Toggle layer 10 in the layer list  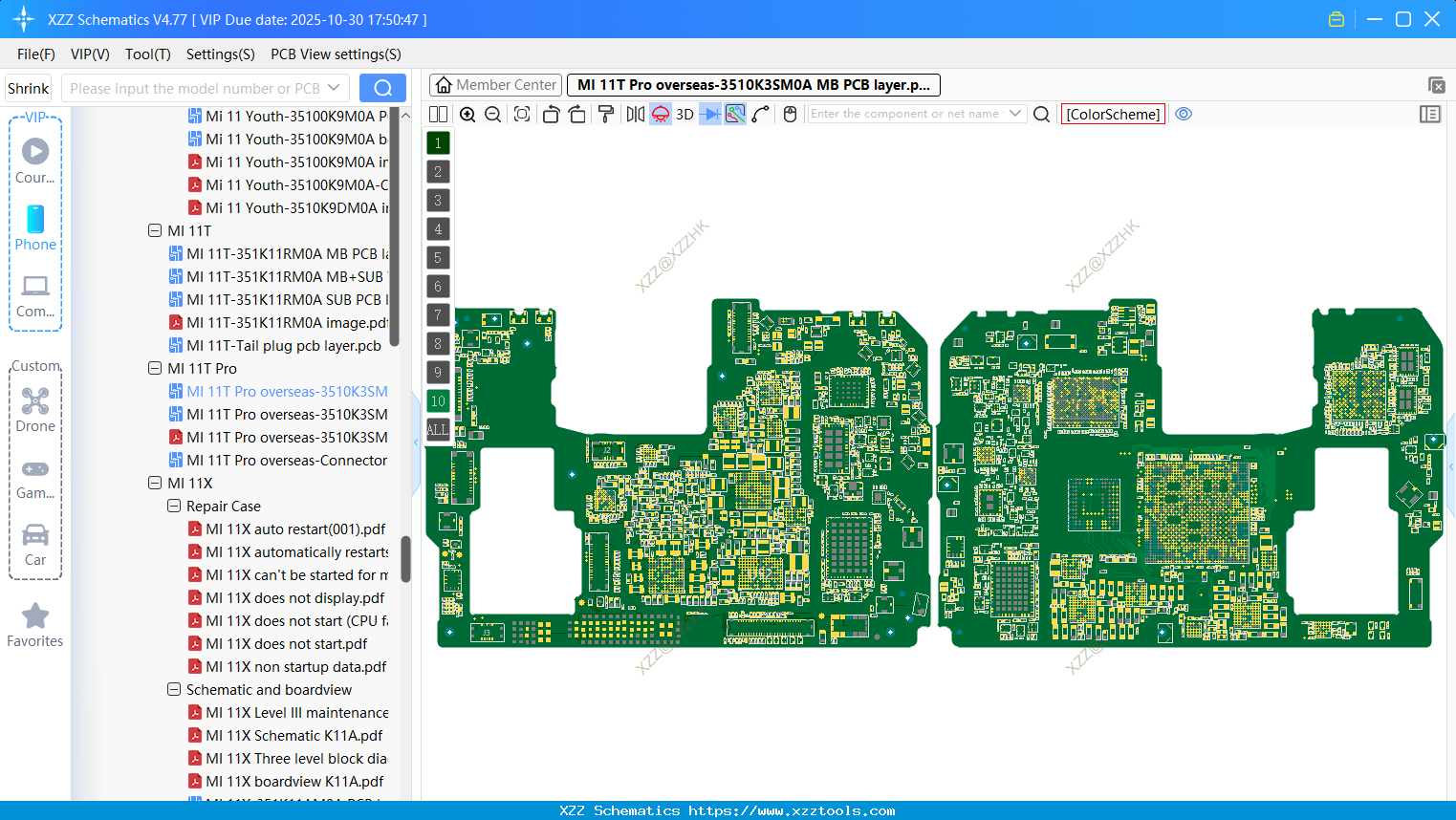click(438, 400)
